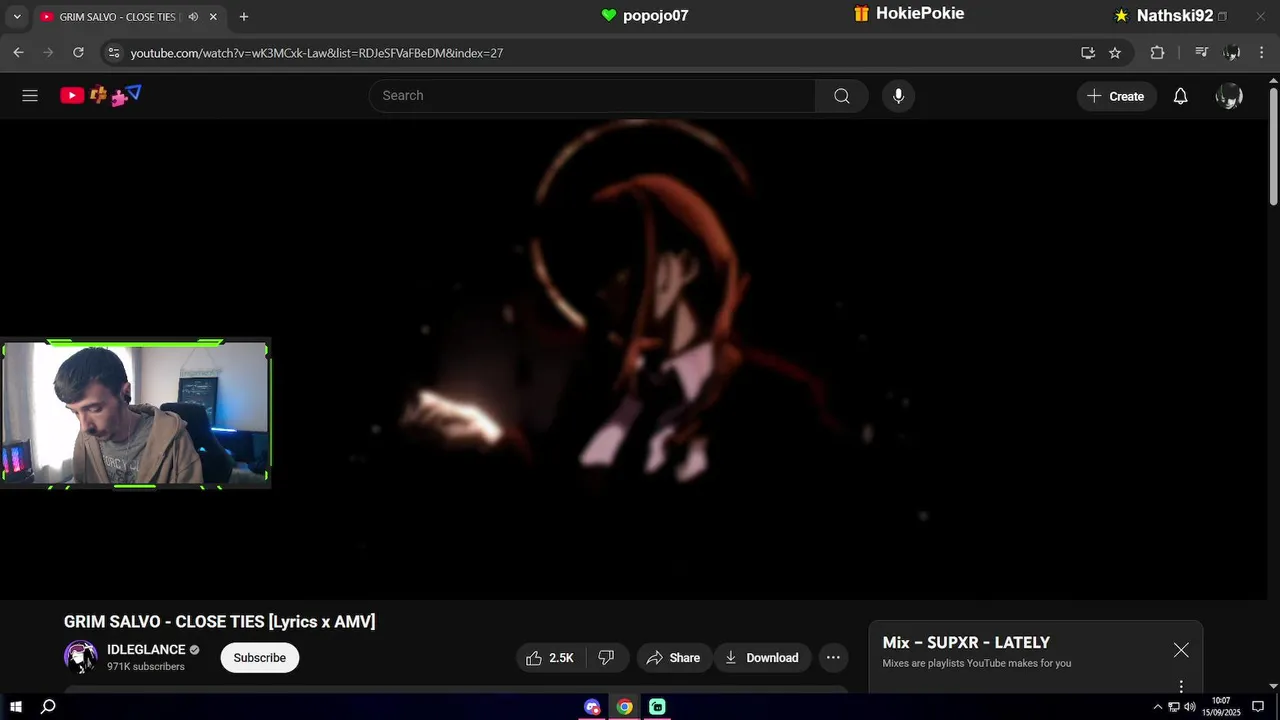Open Discord from taskbar
The width and height of the screenshot is (1280, 720).
(x=592, y=707)
